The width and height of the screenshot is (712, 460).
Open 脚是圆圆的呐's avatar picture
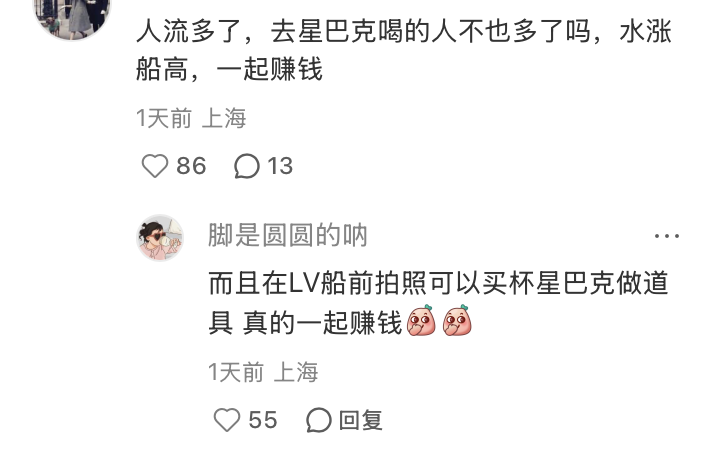pyautogui.click(x=160, y=238)
